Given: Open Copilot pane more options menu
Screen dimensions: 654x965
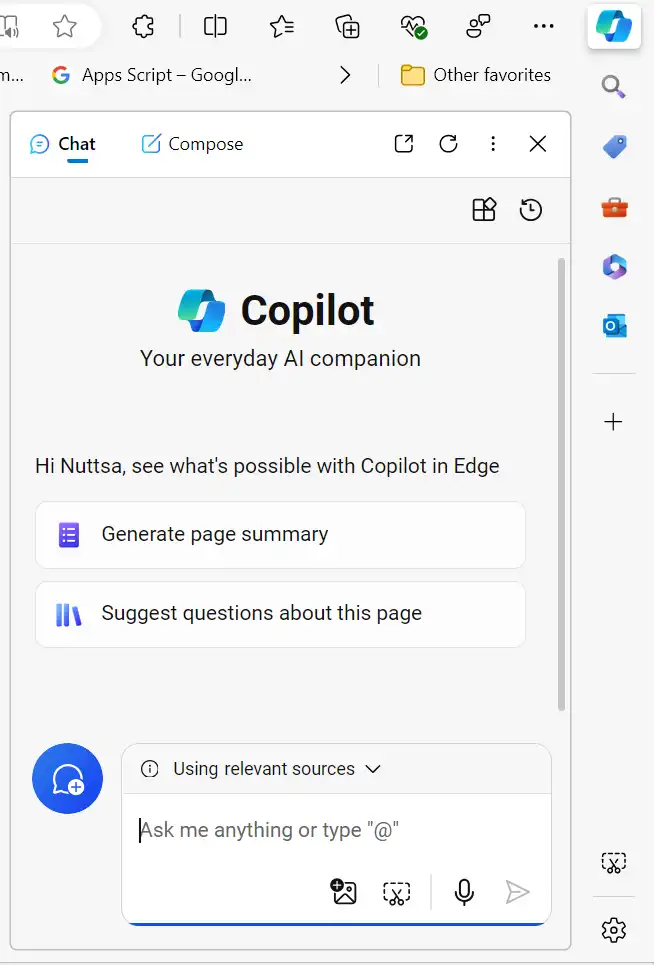Looking at the screenshot, I should coord(493,144).
